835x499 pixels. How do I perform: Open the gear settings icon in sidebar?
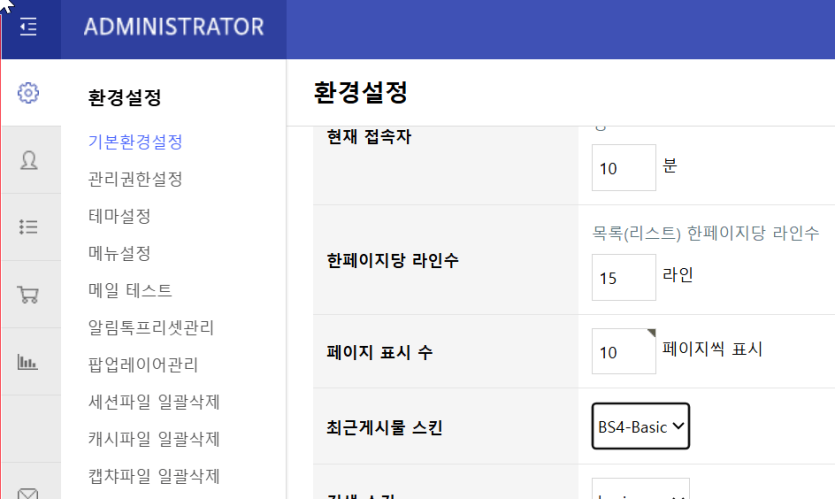click(x=28, y=93)
